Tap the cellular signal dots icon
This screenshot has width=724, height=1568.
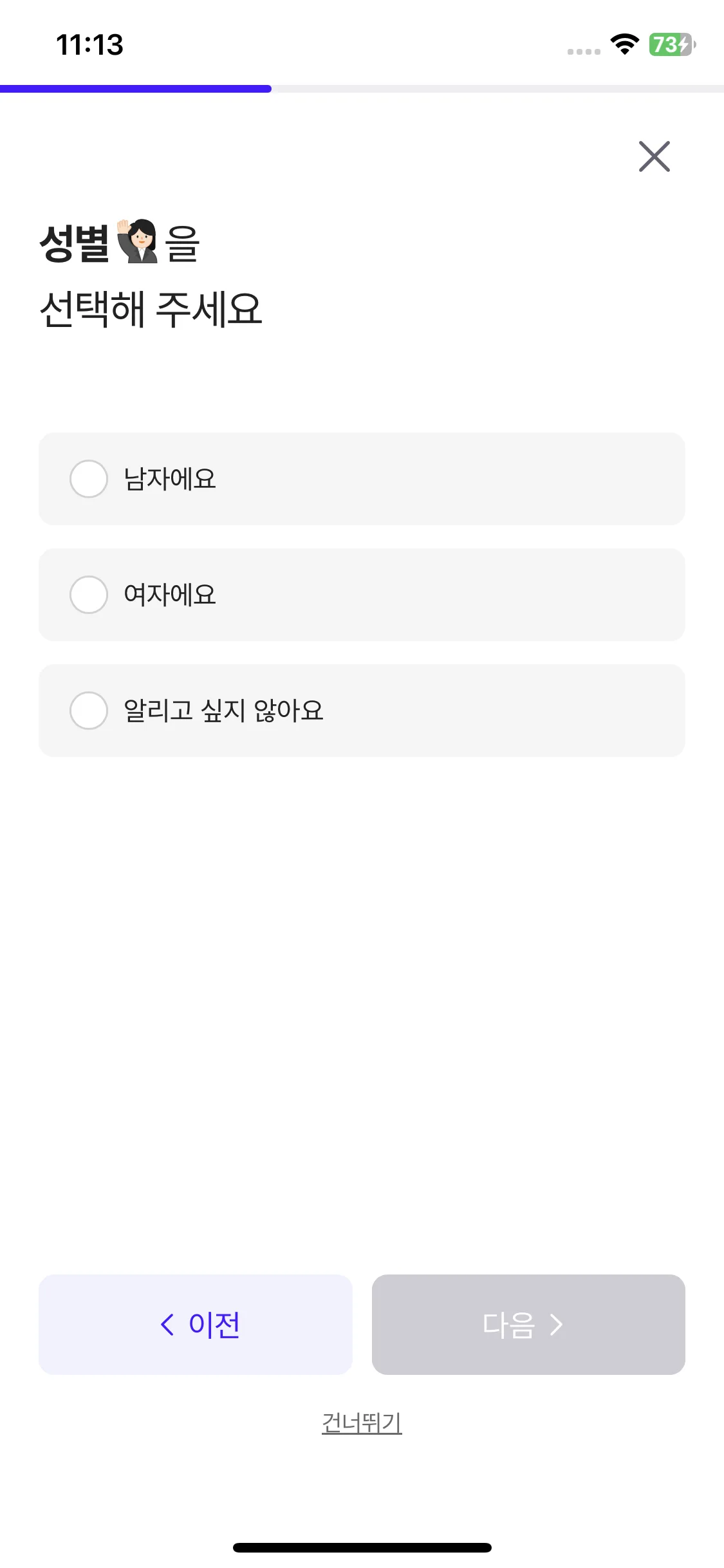tap(584, 51)
